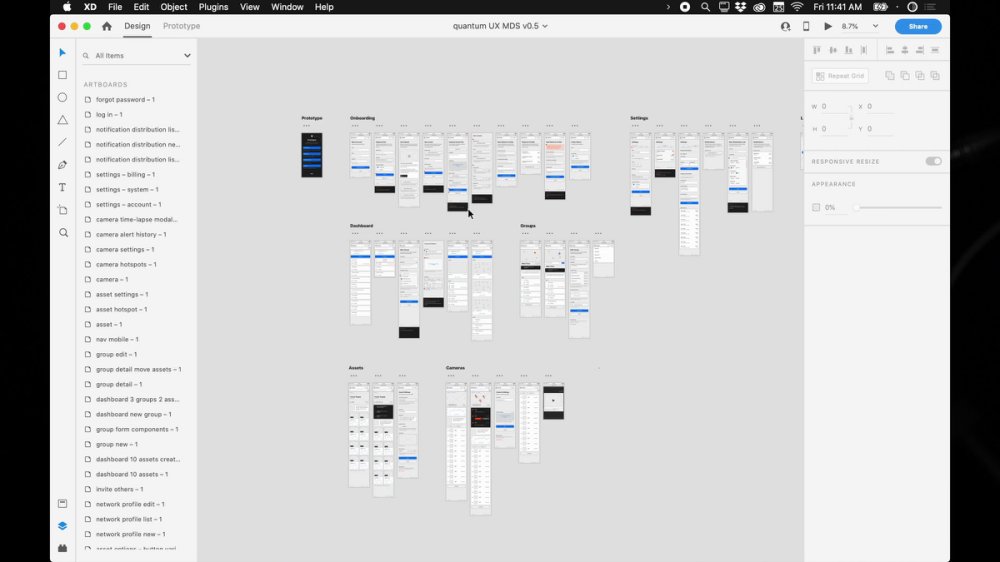The width and height of the screenshot is (1000, 562).
Task: Apply the Subtract boolean operation
Action: pos(905,75)
